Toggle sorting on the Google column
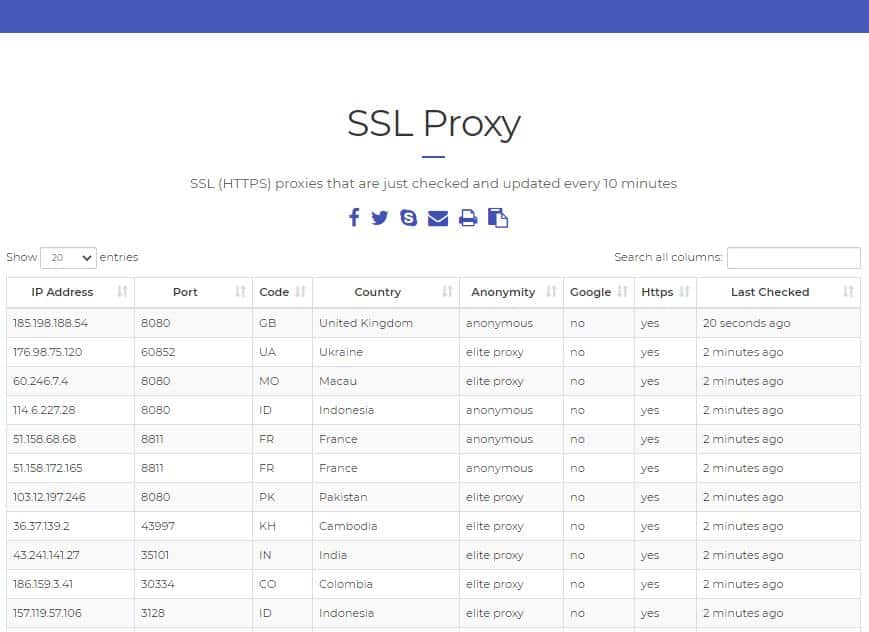Screen dimensions: 869x632 pyautogui.click(x=621, y=292)
